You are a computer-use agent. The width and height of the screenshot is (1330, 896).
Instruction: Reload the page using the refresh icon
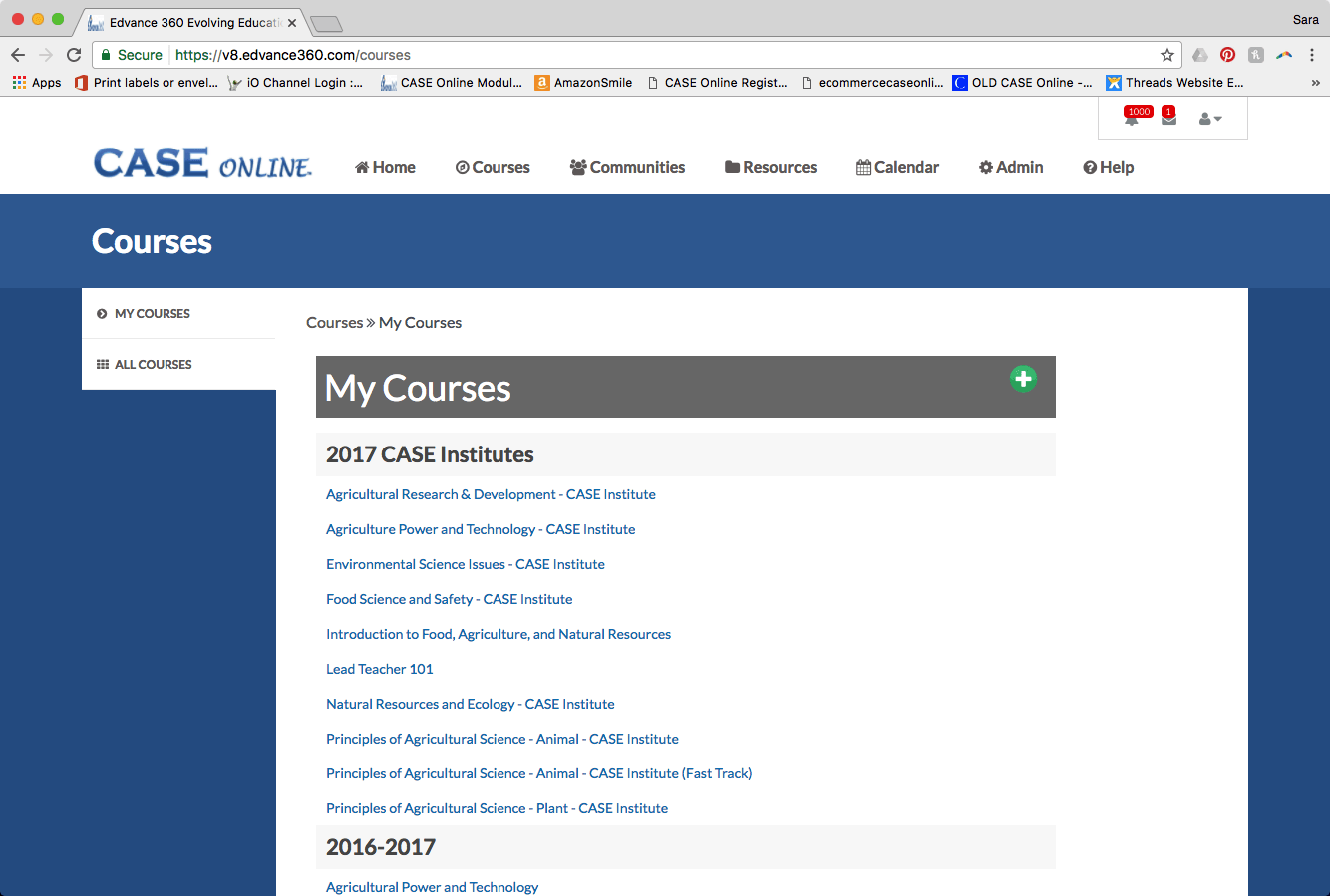(74, 55)
